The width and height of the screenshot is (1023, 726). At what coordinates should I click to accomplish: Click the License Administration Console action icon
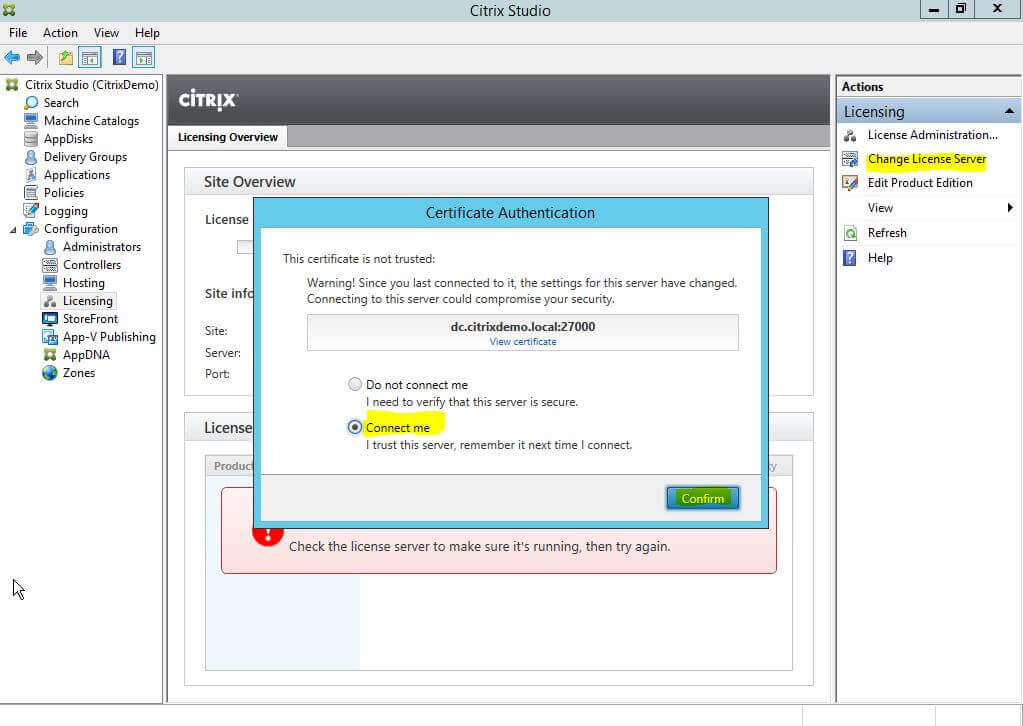point(850,135)
